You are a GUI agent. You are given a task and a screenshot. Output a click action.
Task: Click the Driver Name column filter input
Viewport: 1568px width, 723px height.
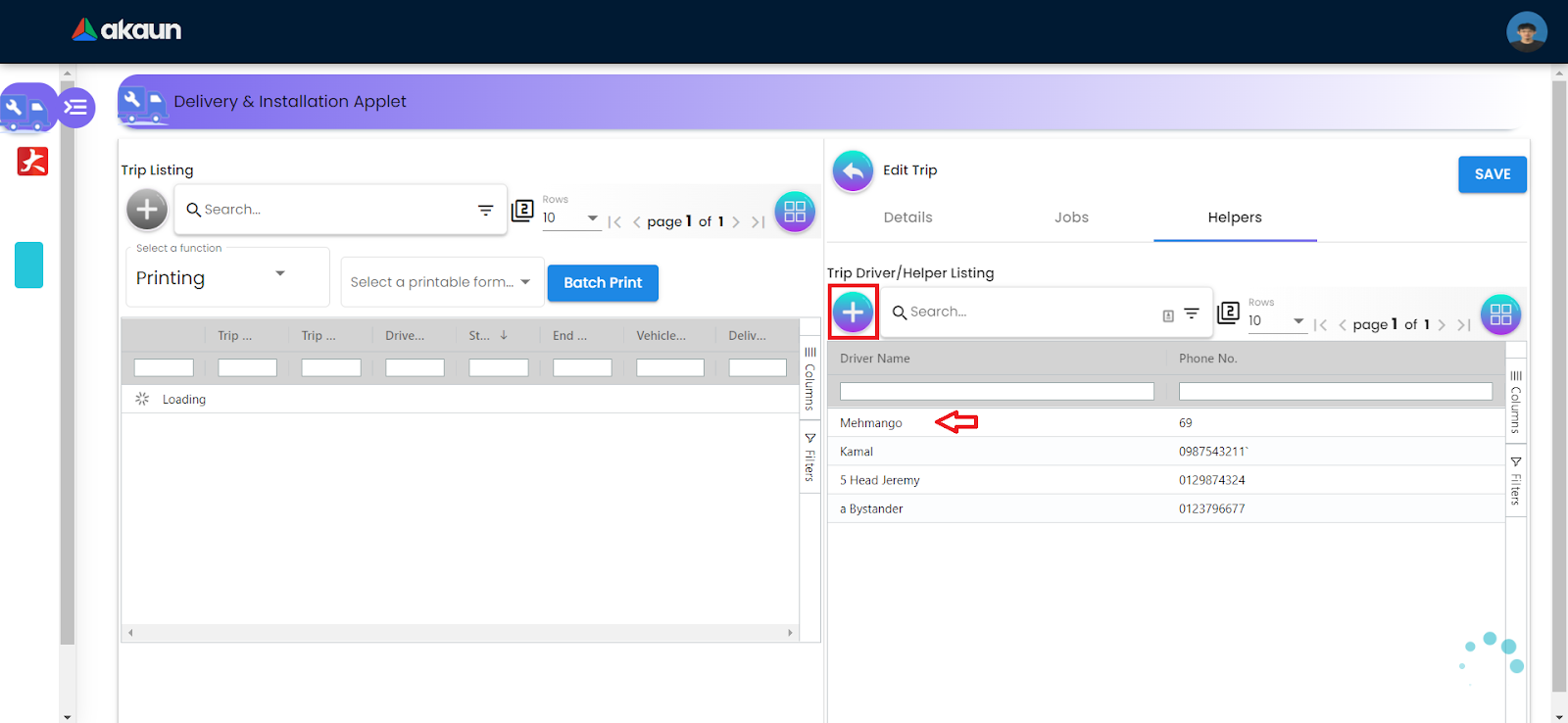997,392
